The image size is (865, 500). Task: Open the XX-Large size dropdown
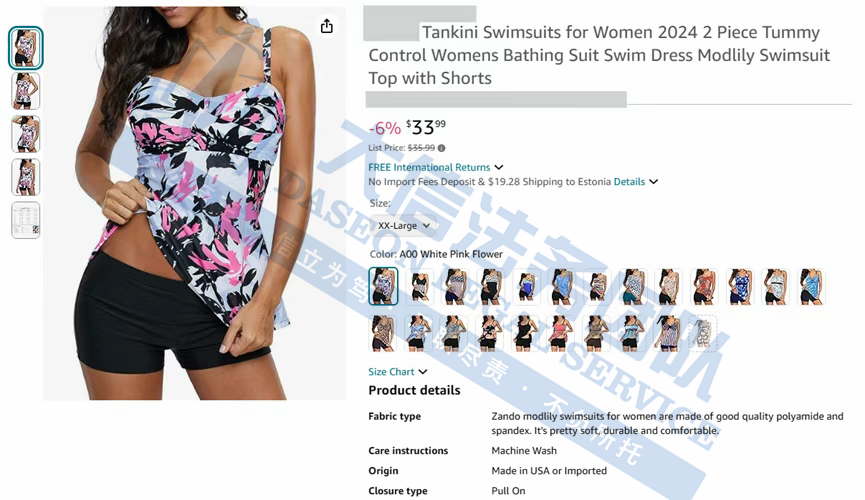pos(403,226)
